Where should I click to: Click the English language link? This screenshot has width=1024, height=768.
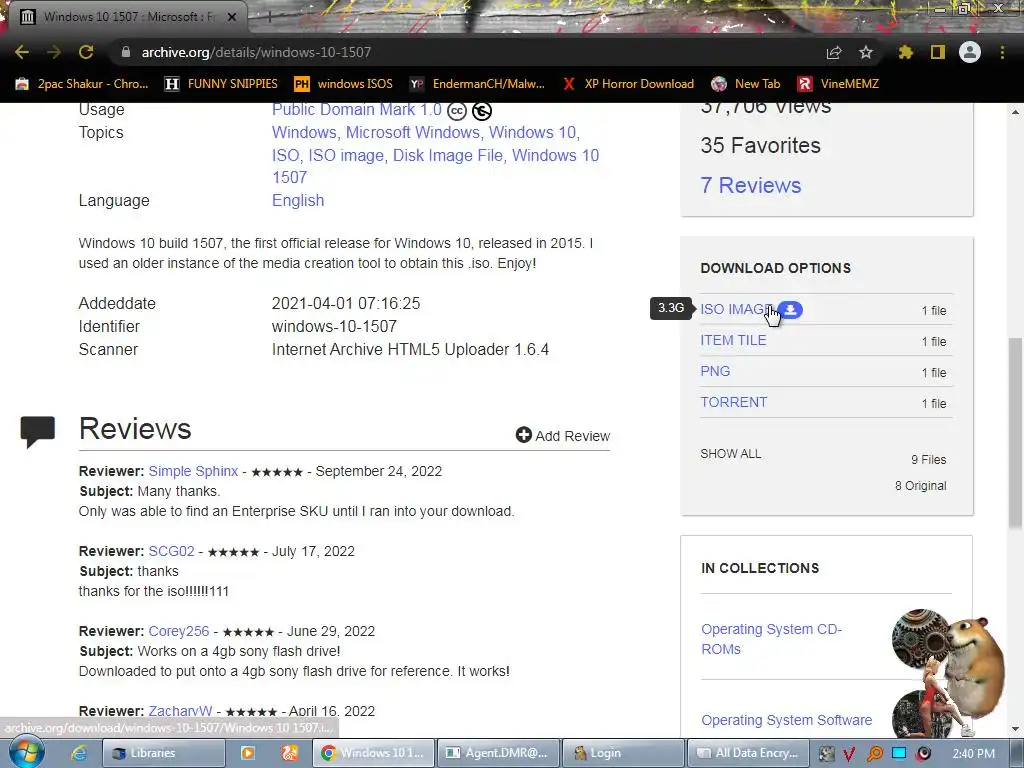click(298, 200)
